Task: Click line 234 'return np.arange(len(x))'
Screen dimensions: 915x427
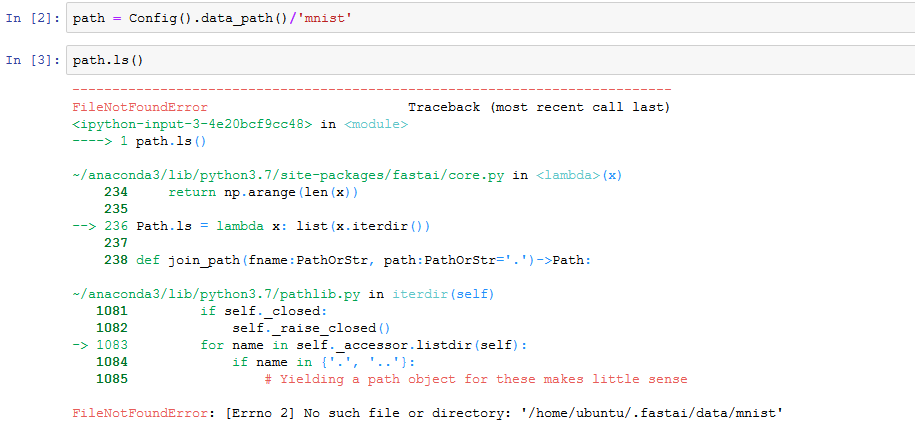Action: [x=262, y=192]
